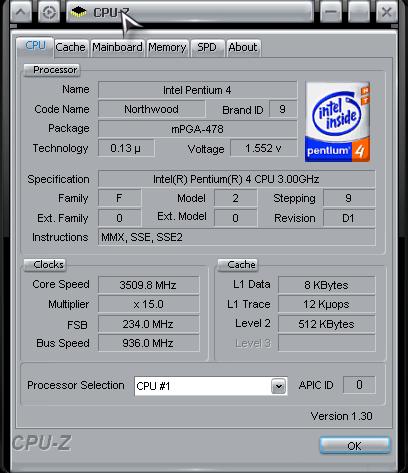Image resolution: width=408 pixels, height=473 pixels.
Task: Go to the SPD tab
Action: (x=207, y=47)
